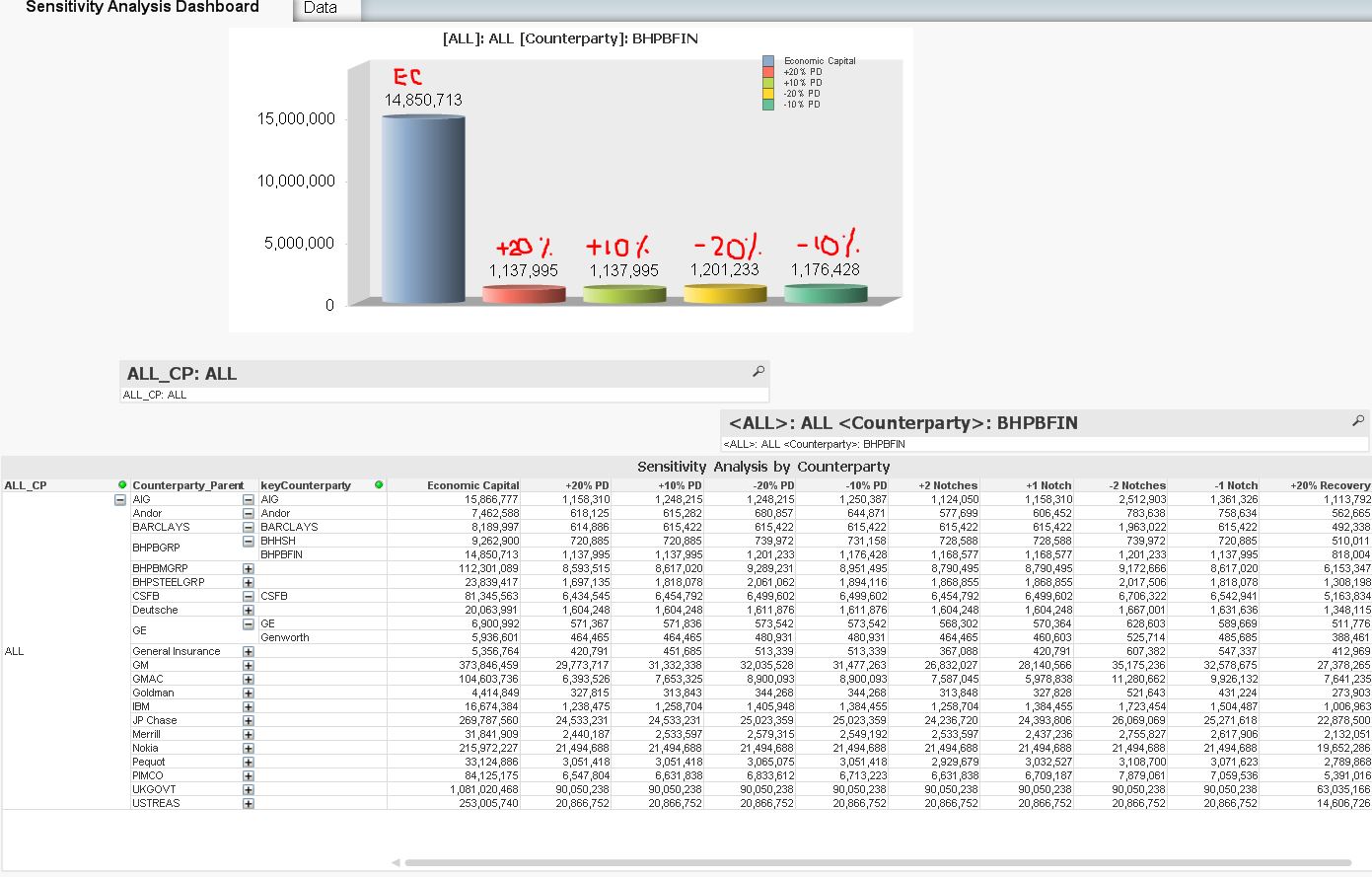The width and height of the screenshot is (1372, 877).
Task: Open search in the ALL_CP: ALL box
Action: pos(758,372)
